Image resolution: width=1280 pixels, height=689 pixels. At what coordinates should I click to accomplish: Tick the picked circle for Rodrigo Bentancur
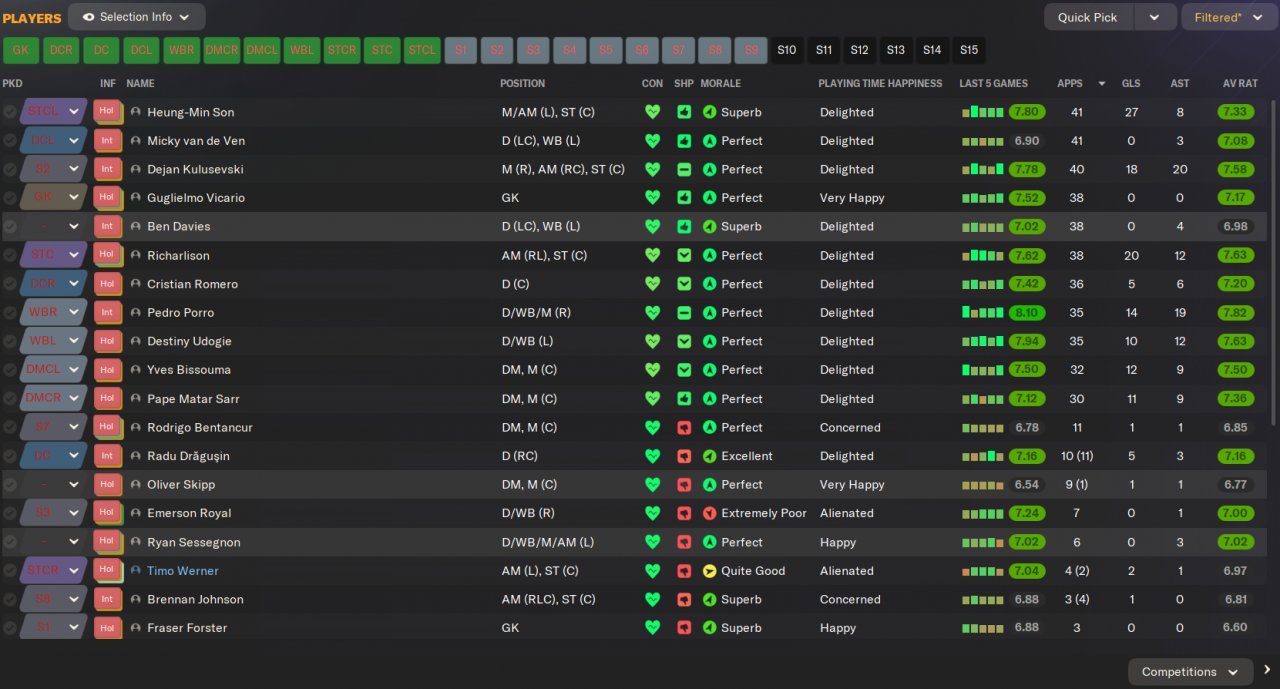coord(9,428)
